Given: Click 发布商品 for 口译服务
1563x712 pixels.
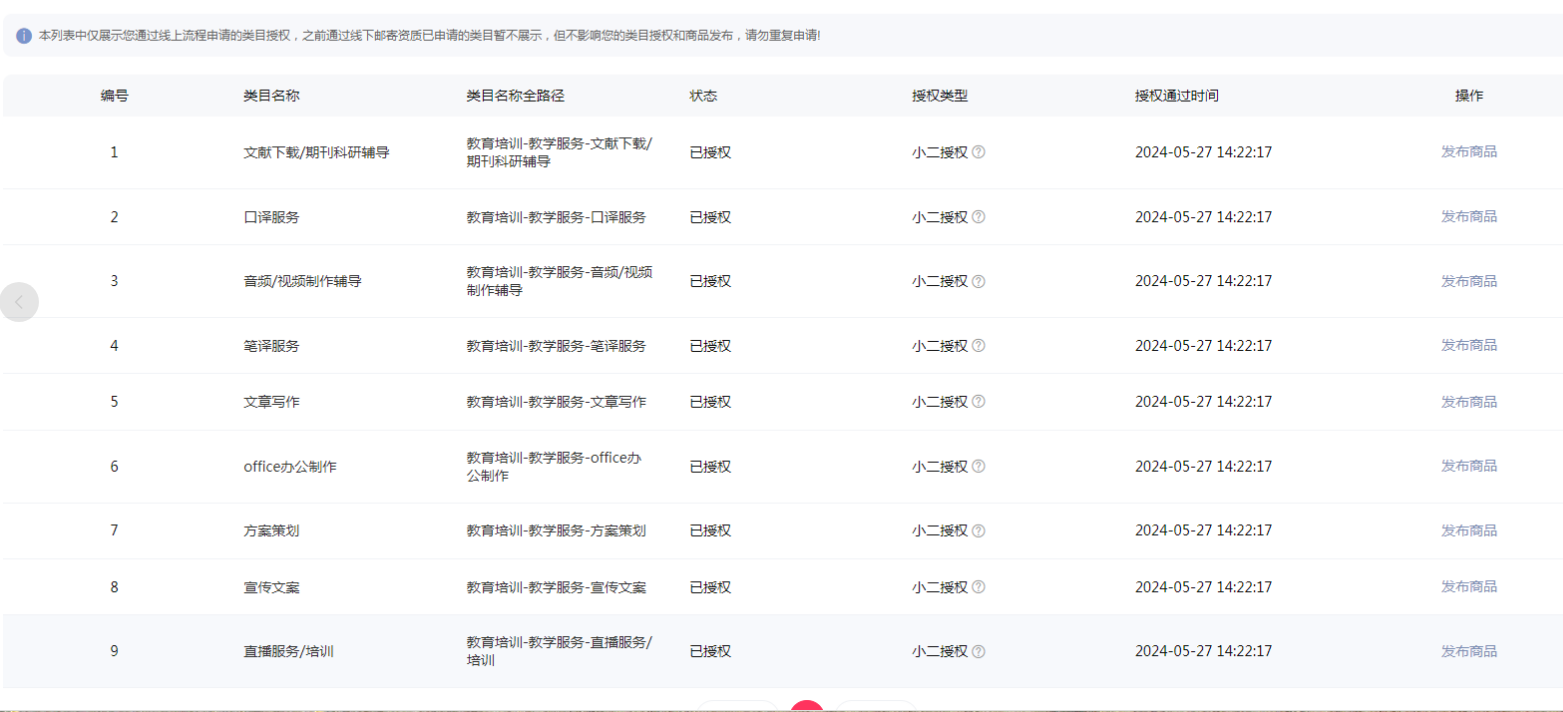Looking at the screenshot, I should pyautogui.click(x=1468, y=217).
